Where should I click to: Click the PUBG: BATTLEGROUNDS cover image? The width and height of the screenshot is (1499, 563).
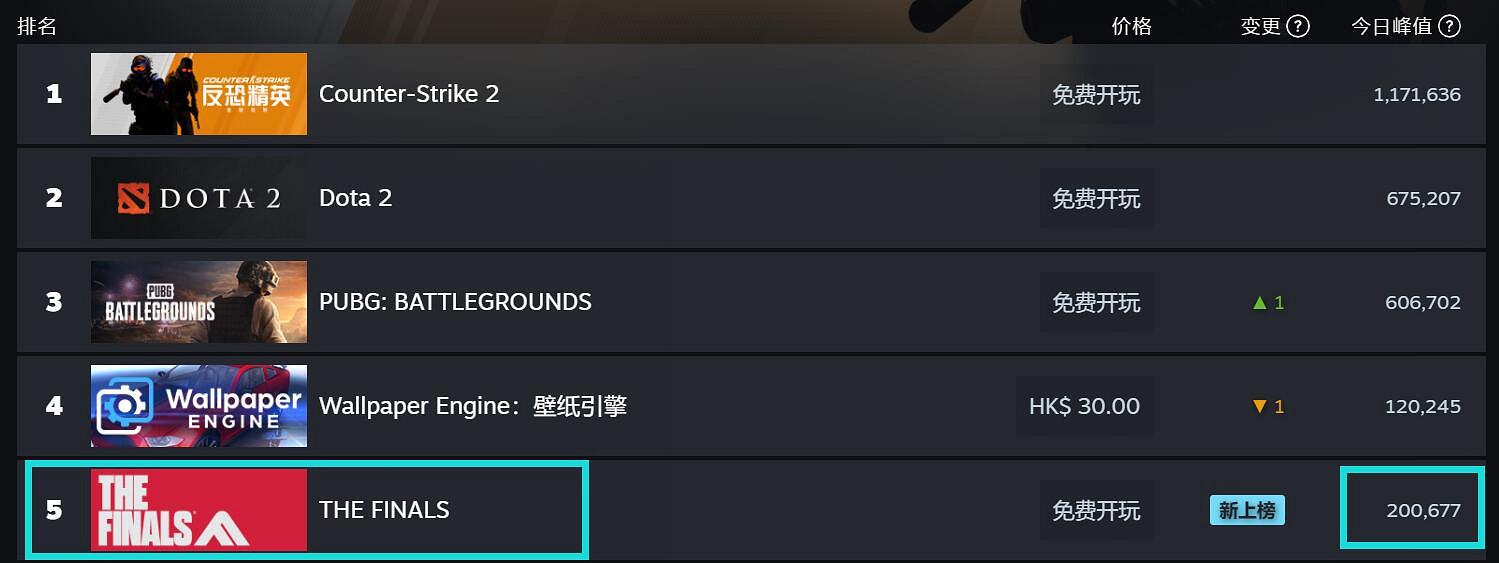coord(199,302)
